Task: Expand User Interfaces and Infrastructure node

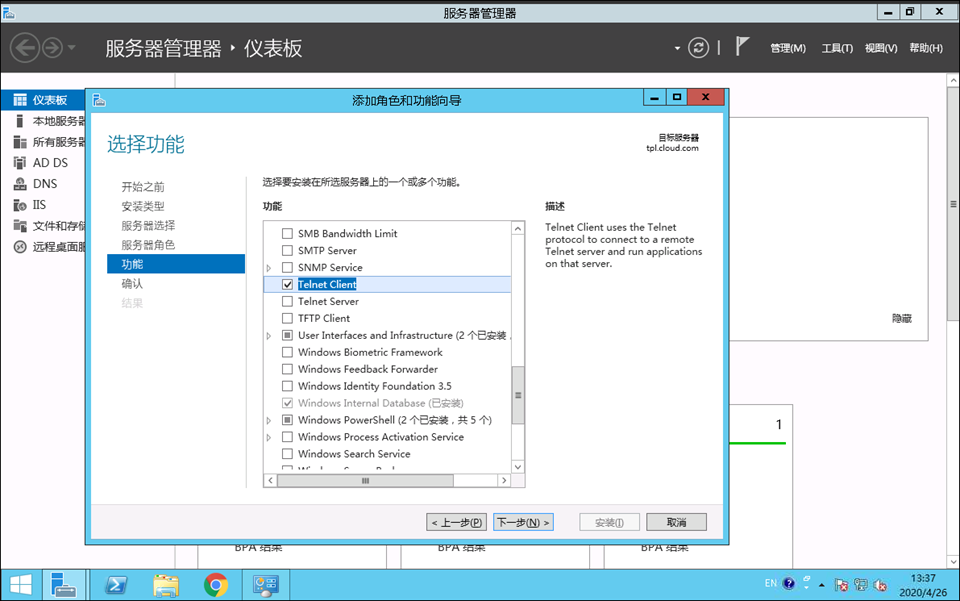Action: 269,336
